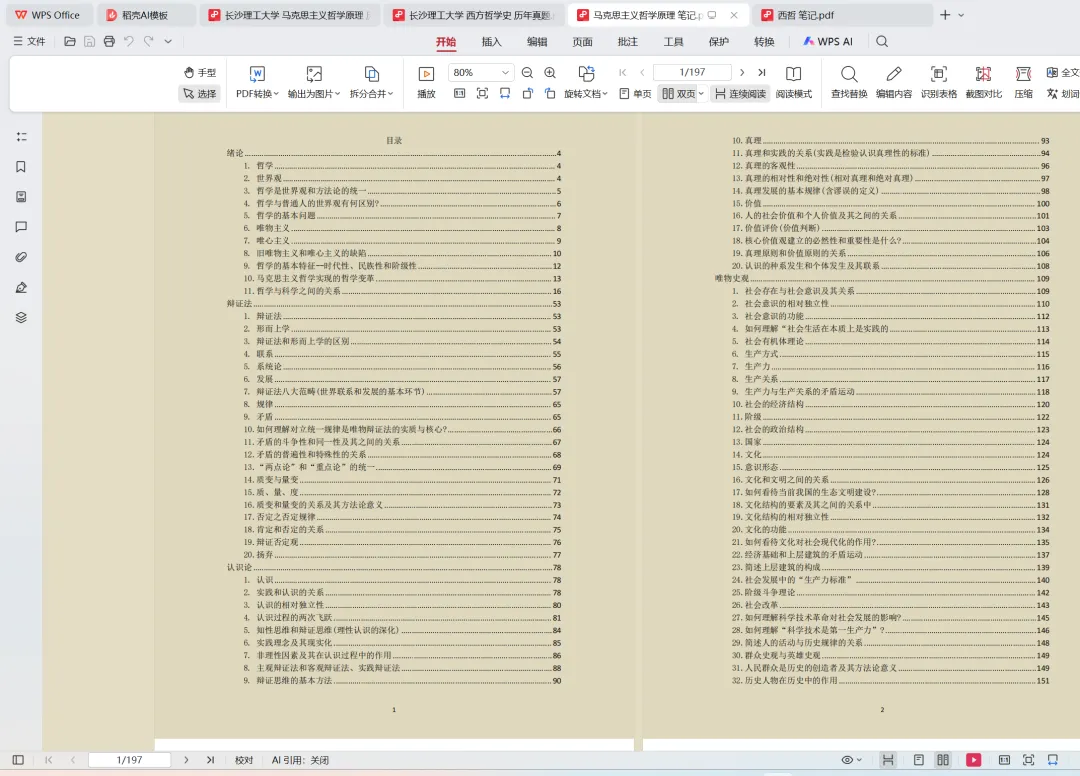Open PDF convert menu
This screenshot has height=776, width=1080.
pos(257,82)
